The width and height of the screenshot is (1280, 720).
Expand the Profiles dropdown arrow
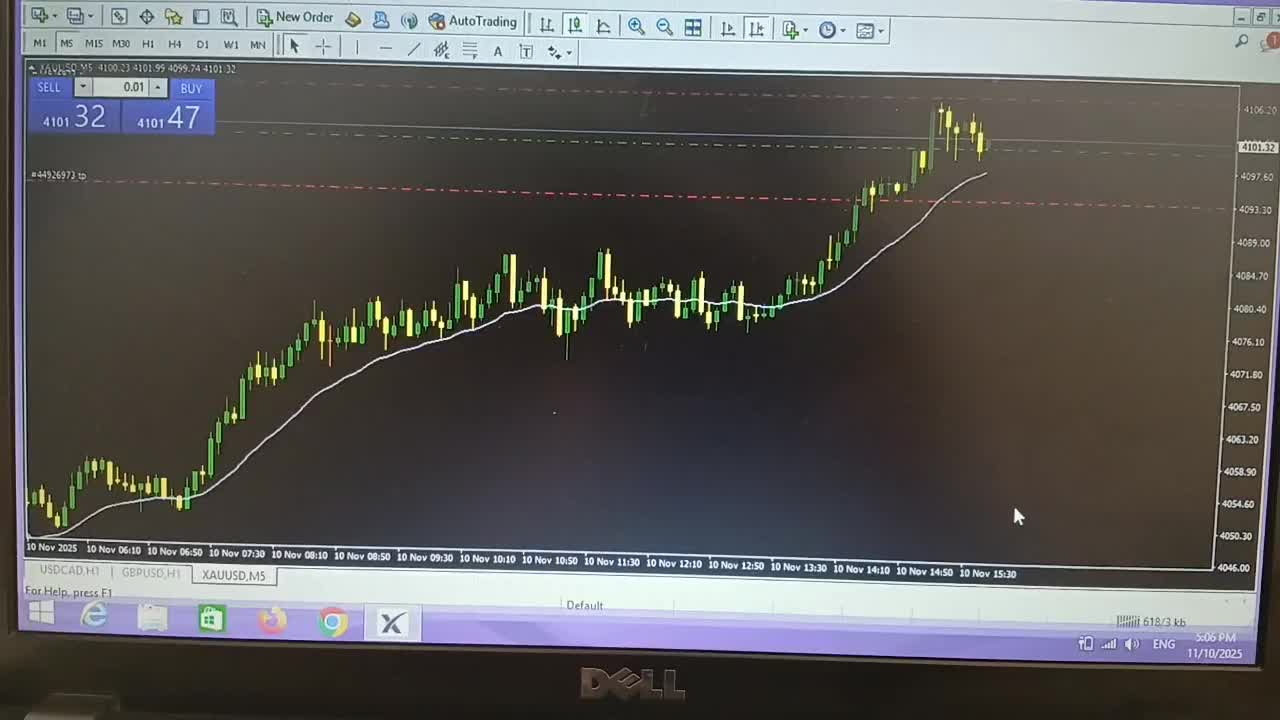tap(89, 17)
